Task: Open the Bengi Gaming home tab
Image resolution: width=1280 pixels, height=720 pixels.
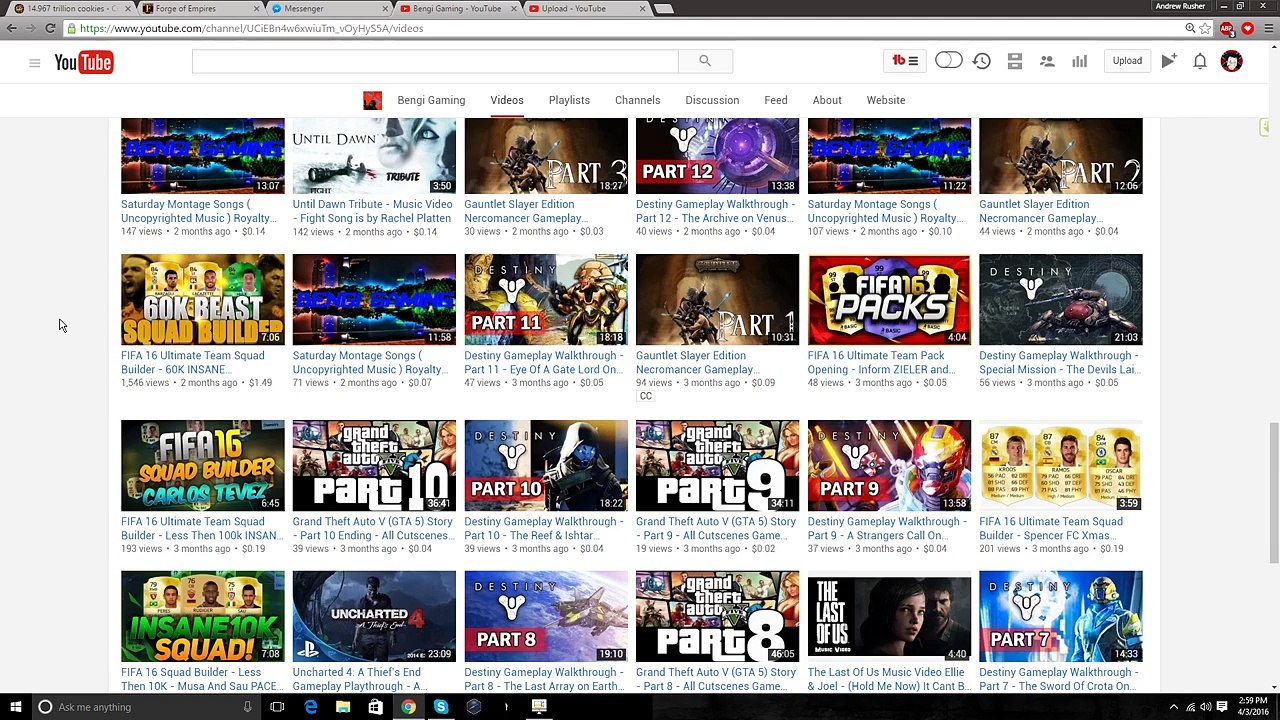Action: coord(431,100)
